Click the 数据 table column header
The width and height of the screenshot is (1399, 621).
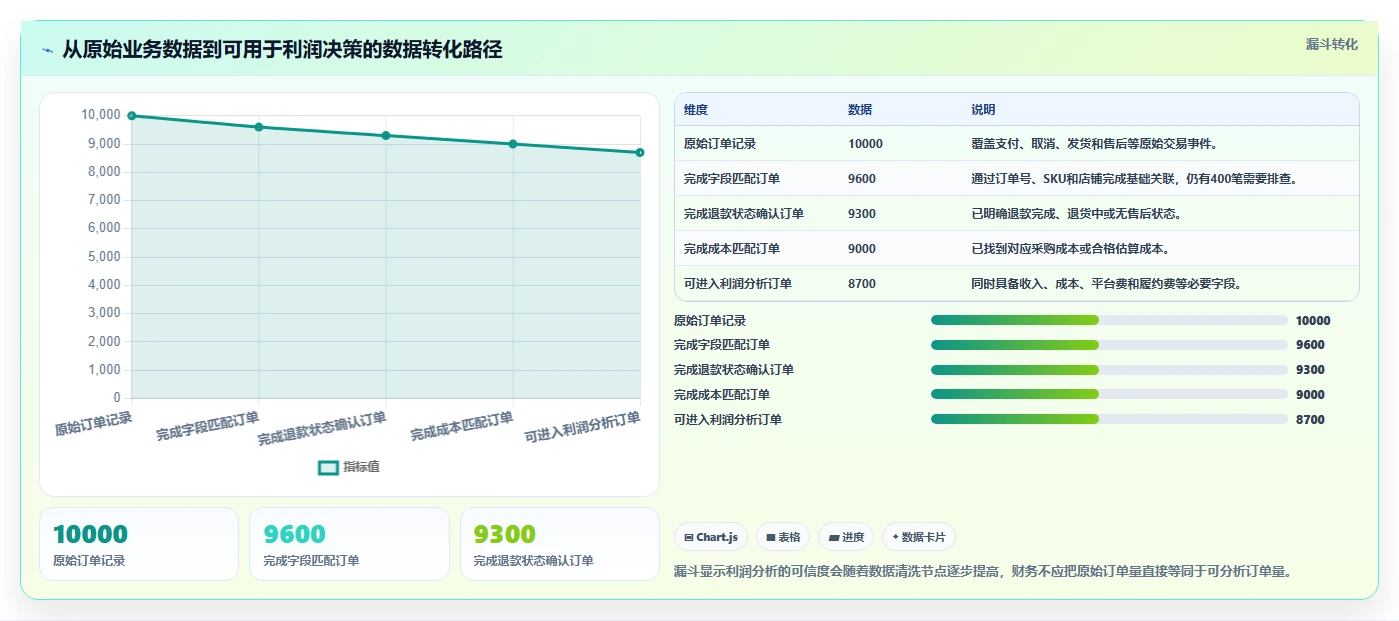tap(860, 110)
